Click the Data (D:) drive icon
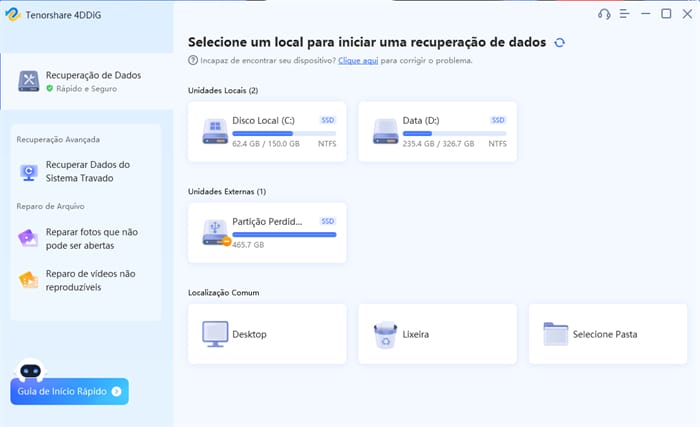The width and height of the screenshot is (700, 427). pyautogui.click(x=385, y=132)
